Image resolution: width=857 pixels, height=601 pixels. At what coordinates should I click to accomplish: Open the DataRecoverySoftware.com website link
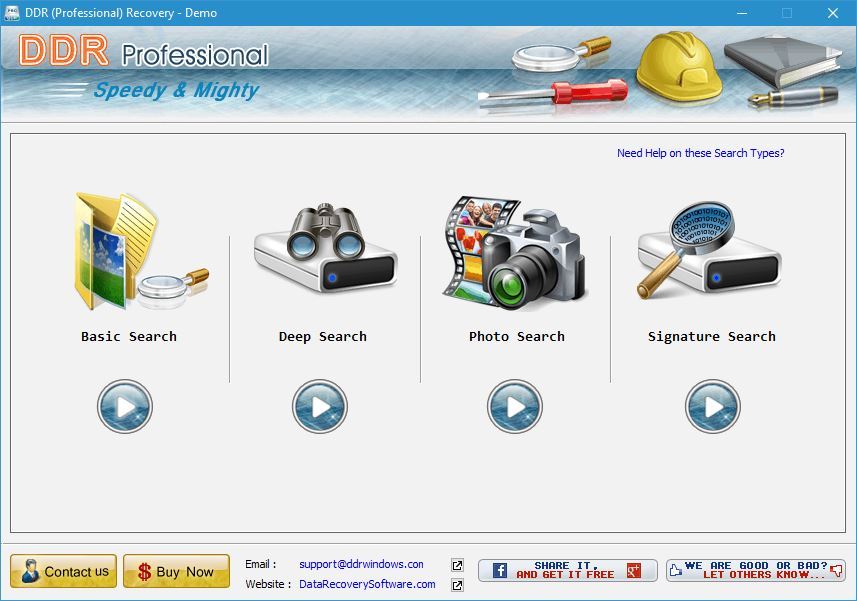(367, 584)
